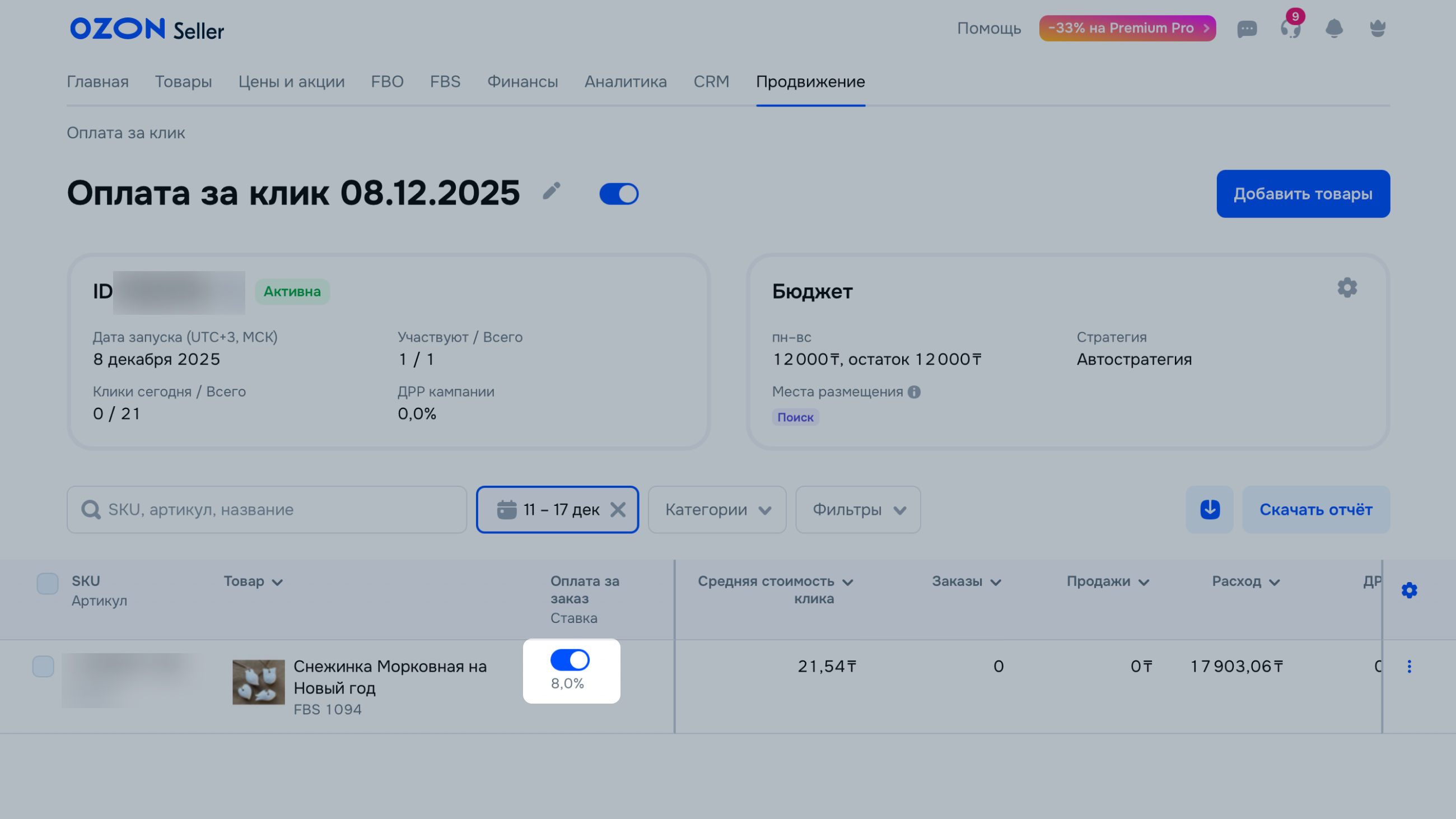
Task: Toggle the campaign active switch
Action: (619, 194)
